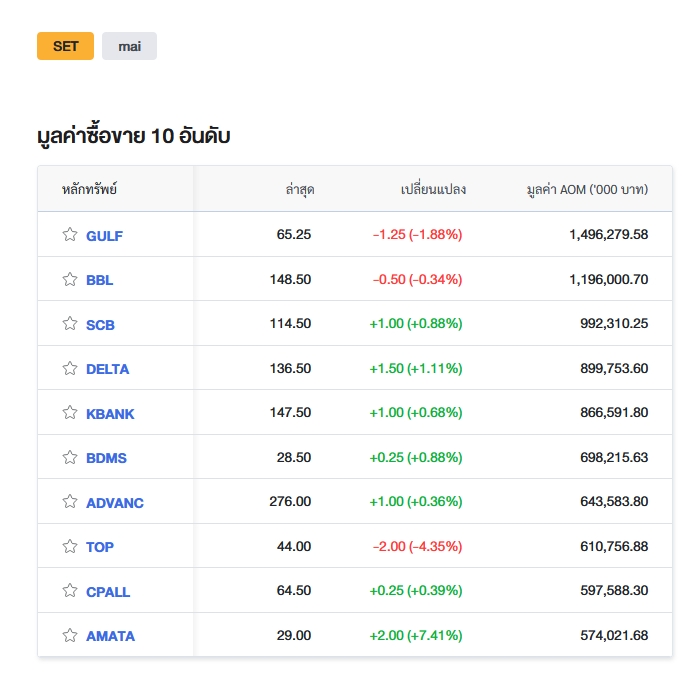
Task: Select BBL last price 148.50
Action: pos(290,279)
